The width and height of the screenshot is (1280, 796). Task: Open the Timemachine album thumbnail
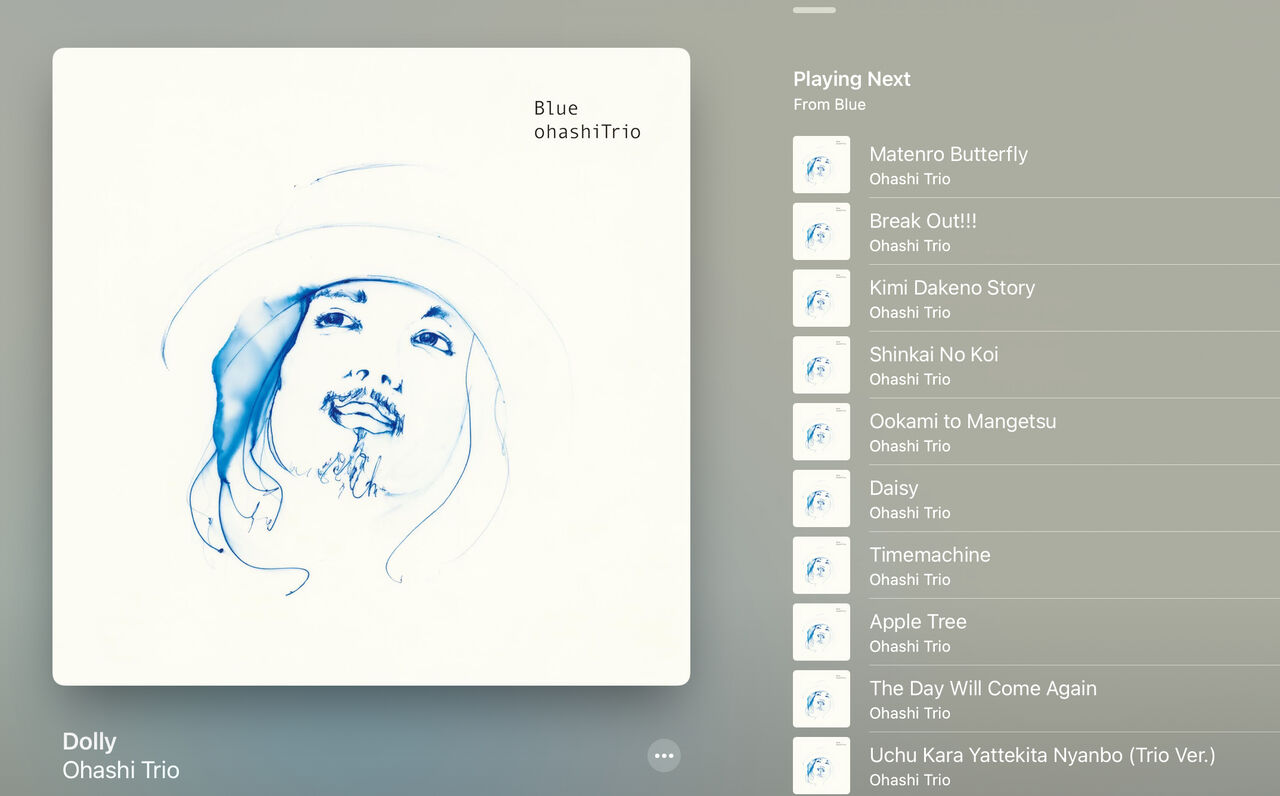(821, 566)
